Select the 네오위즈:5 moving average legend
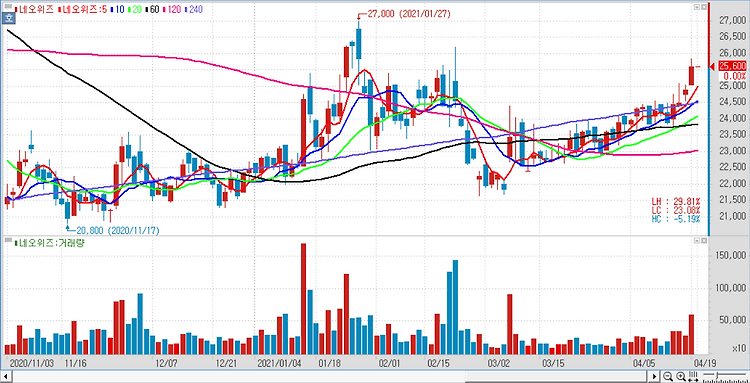The width and height of the screenshot is (750, 383). [x=84, y=9]
